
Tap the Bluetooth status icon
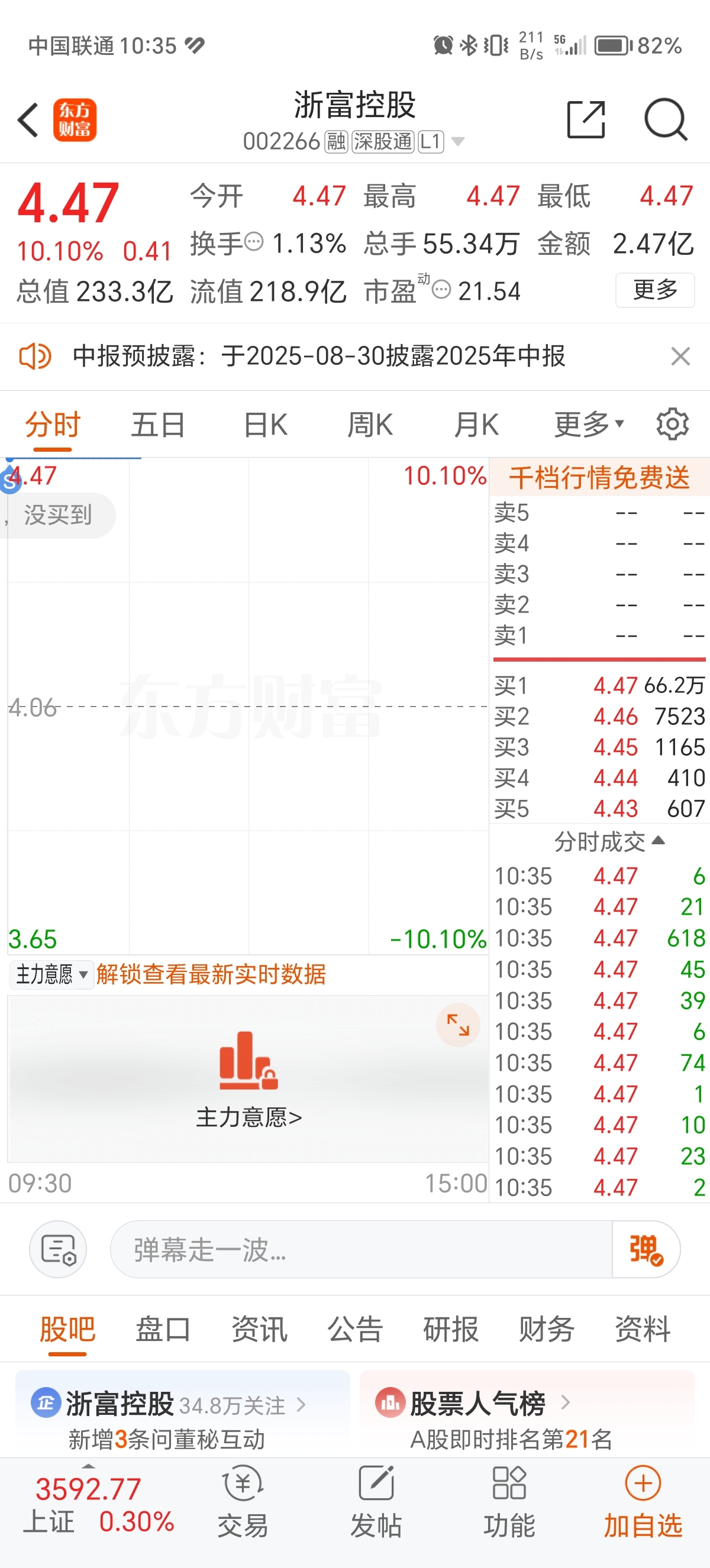[x=468, y=45]
